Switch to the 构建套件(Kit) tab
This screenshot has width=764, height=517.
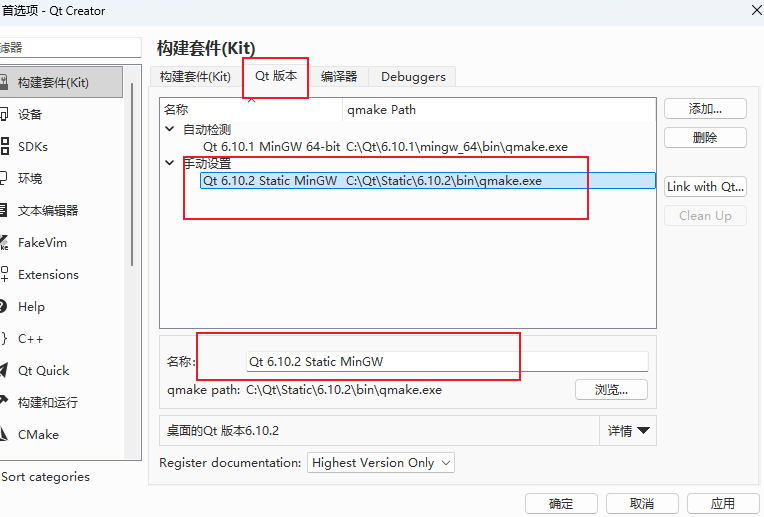coord(195,77)
